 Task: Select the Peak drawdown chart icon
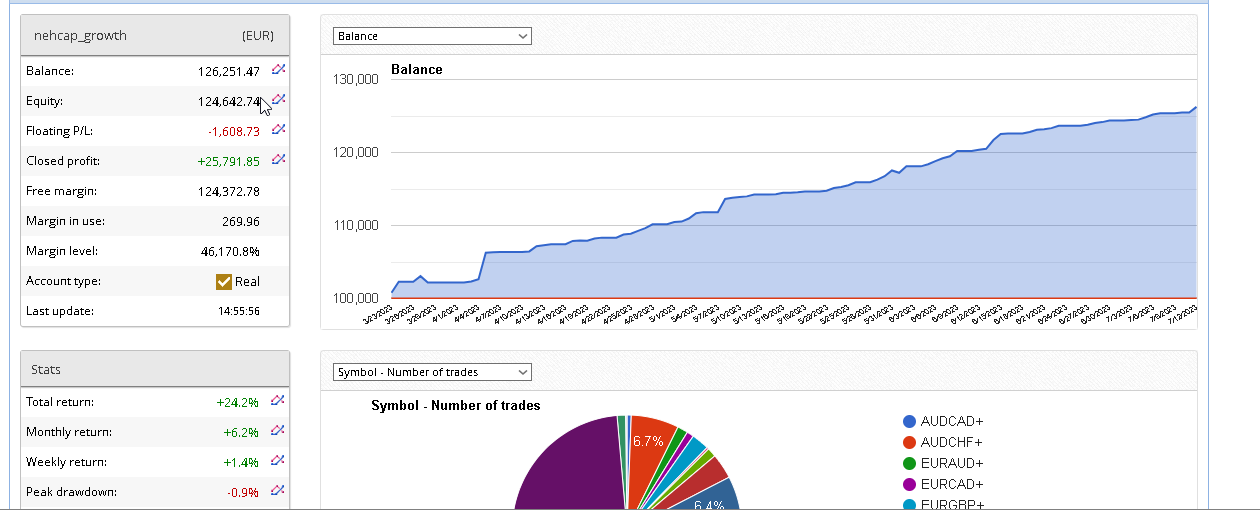coord(279,491)
